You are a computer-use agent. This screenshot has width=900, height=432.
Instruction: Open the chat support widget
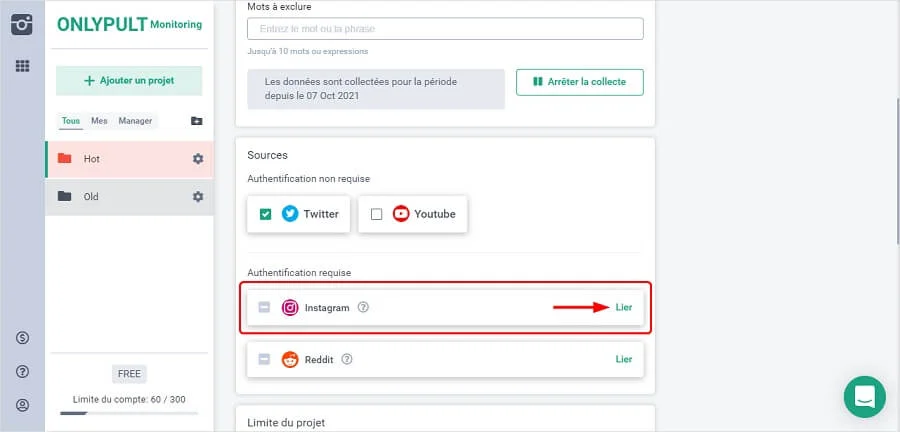tap(864, 396)
